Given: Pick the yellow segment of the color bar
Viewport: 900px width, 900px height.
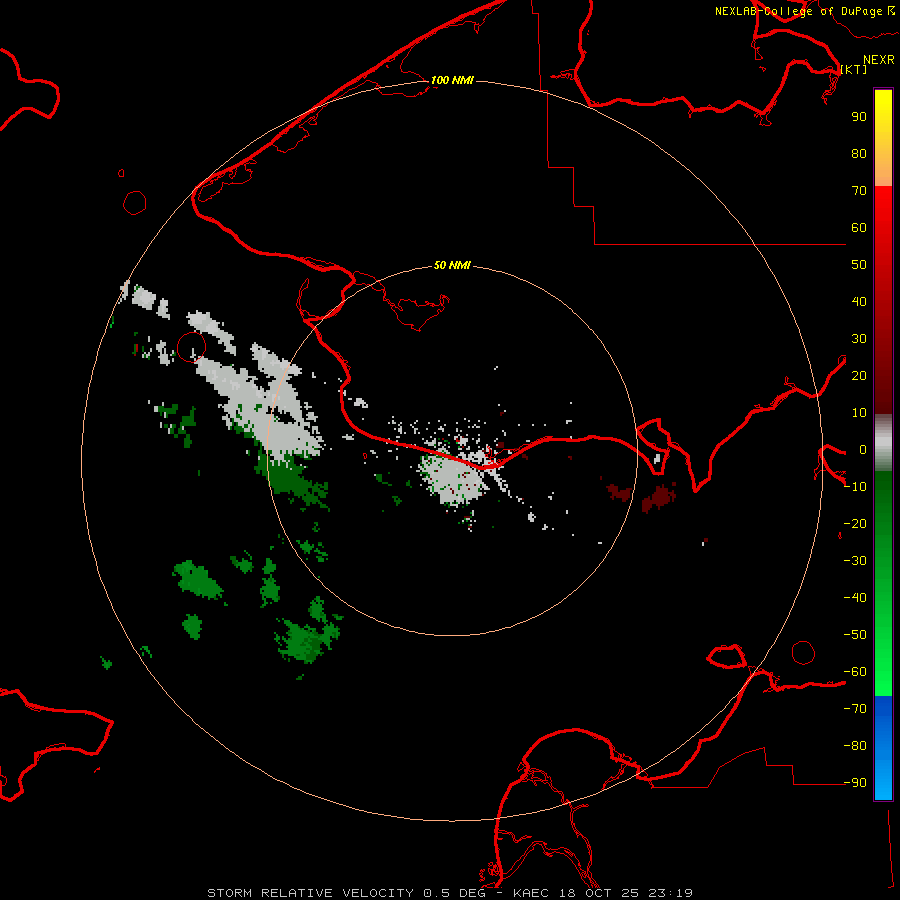Looking at the screenshot, I should pos(883,112).
